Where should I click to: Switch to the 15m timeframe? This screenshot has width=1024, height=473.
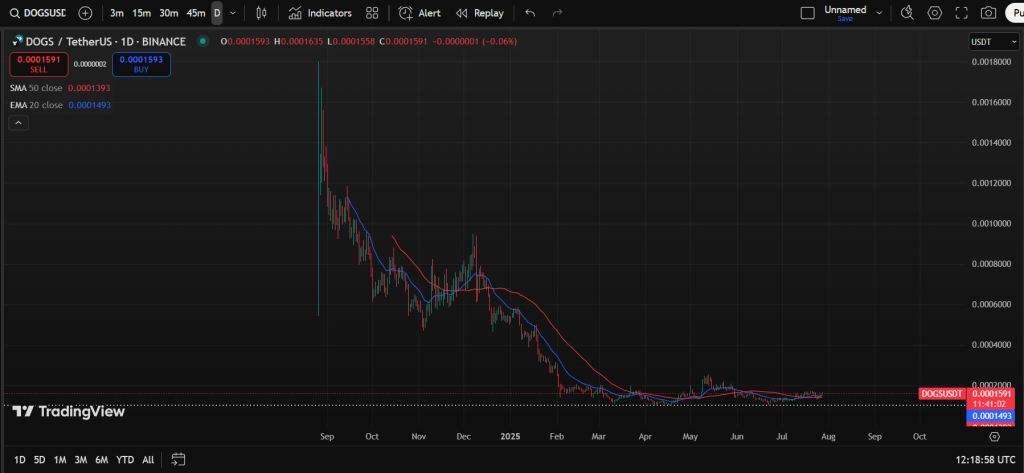pos(141,13)
